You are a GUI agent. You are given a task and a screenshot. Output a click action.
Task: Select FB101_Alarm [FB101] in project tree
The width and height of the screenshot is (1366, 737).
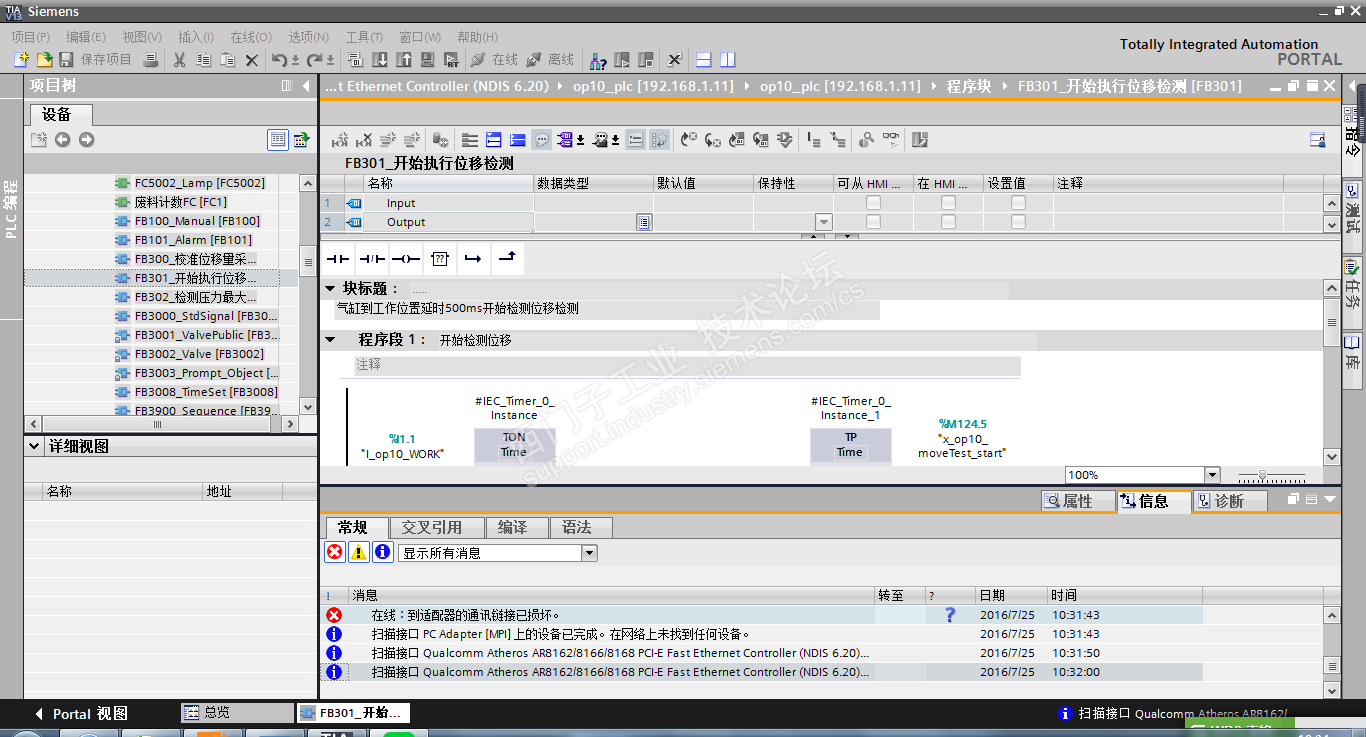(x=193, y=240)
